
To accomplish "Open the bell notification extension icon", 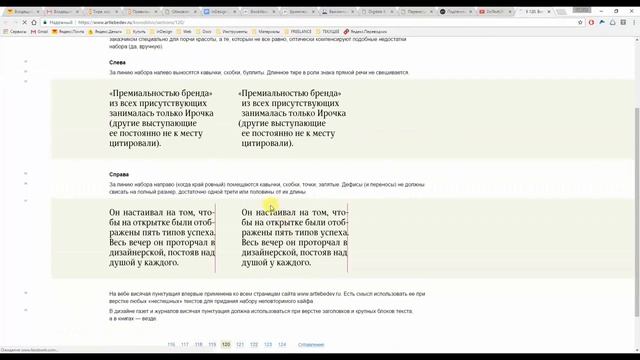I will pyautogui.click(x=613, y=22).
